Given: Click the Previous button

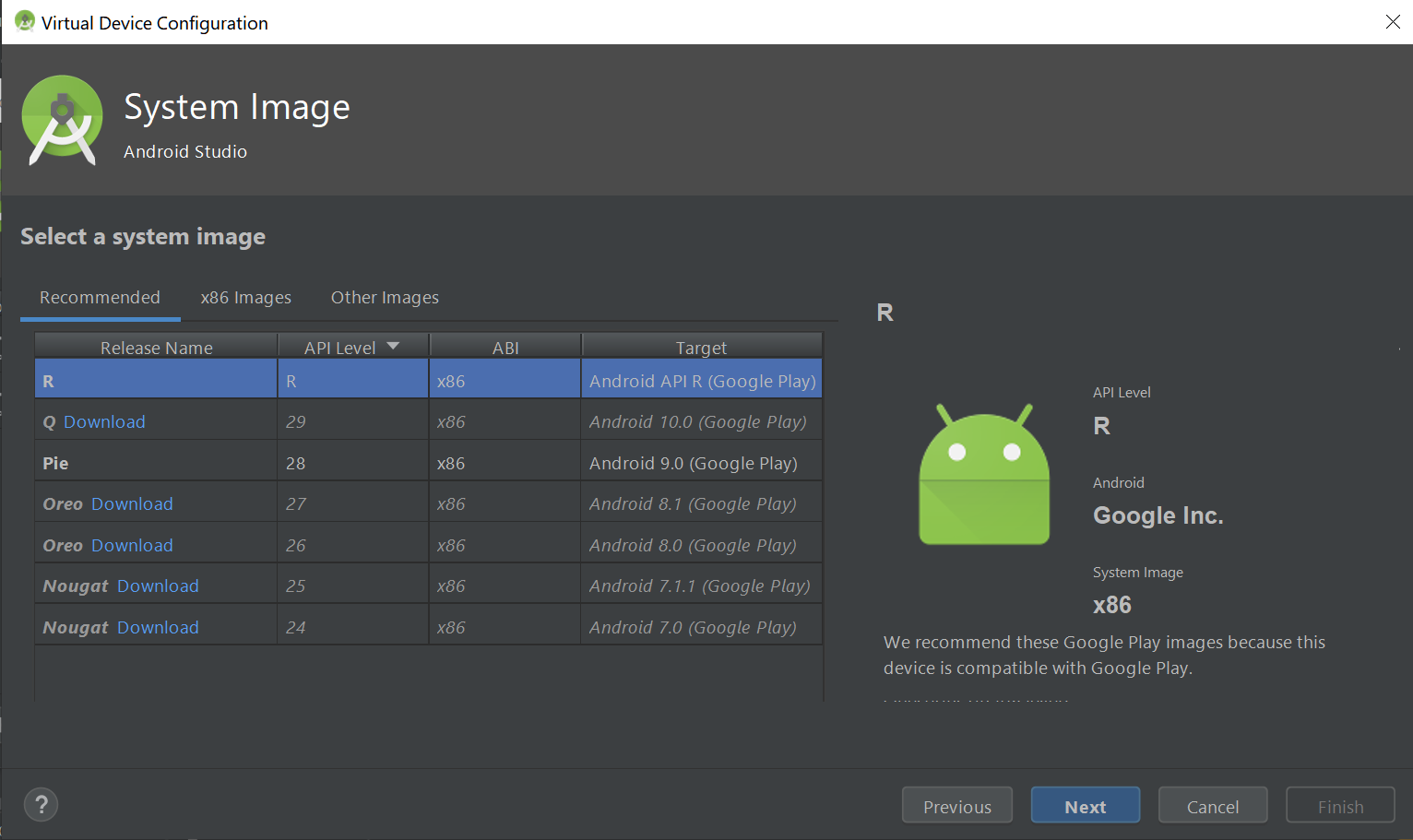Looking at the screenshot, I should 956,804.
